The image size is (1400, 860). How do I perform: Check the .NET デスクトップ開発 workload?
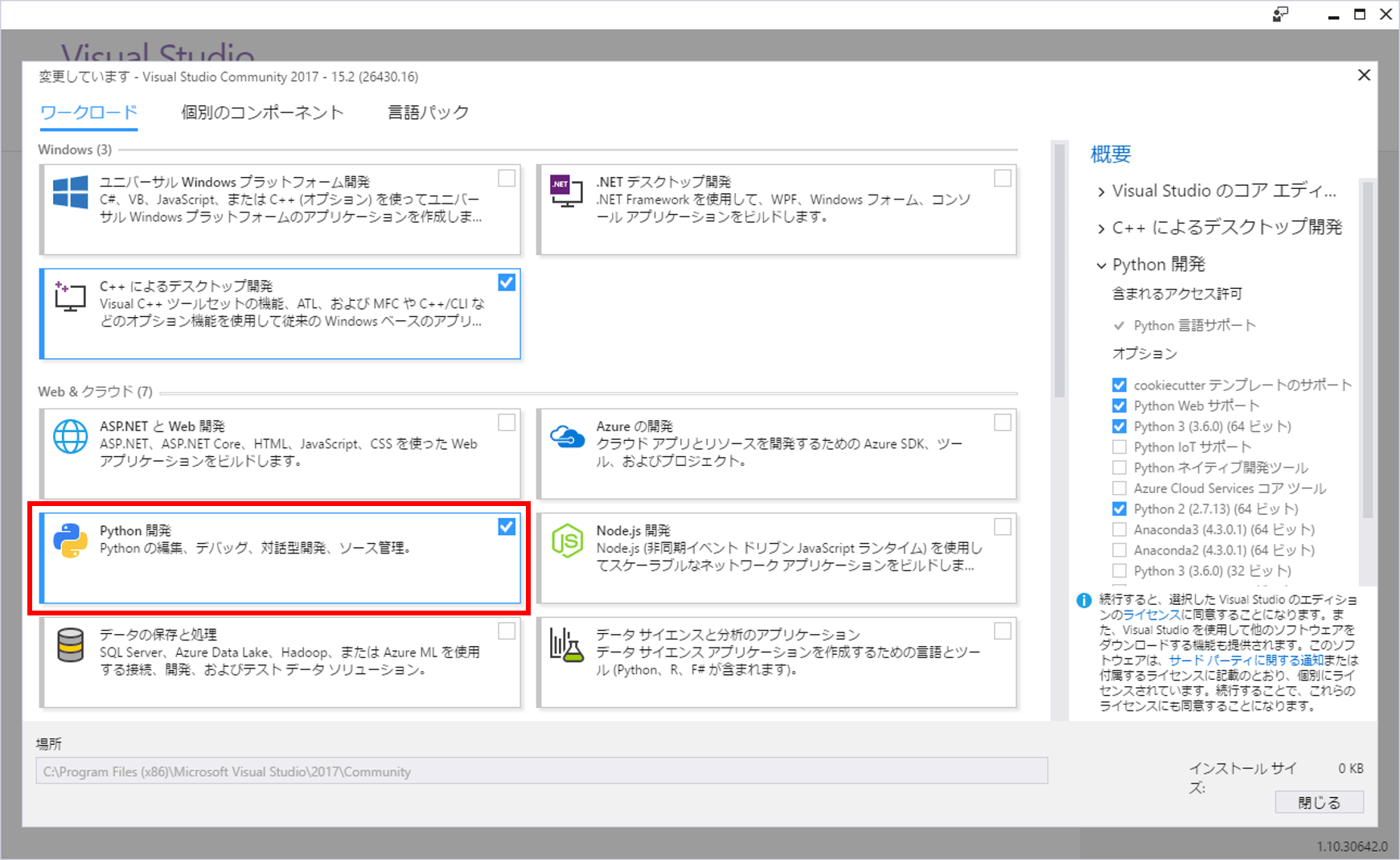point(1003,178)
